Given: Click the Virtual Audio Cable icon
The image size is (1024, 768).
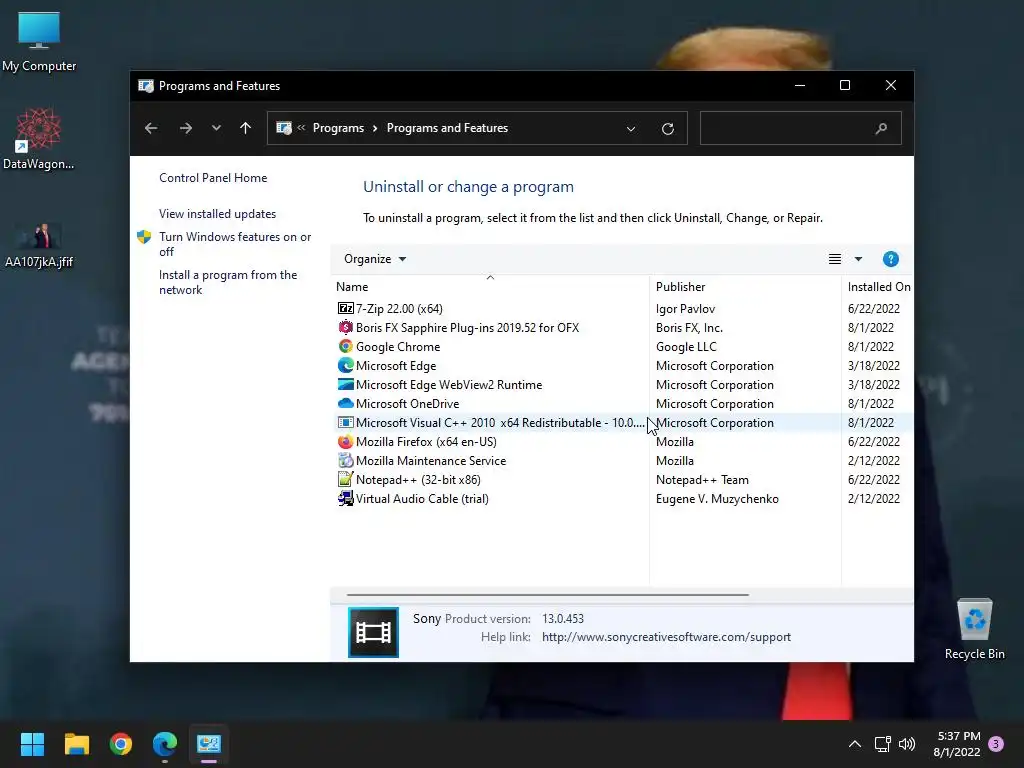Looking at the screenshot, I should [345, 498].
